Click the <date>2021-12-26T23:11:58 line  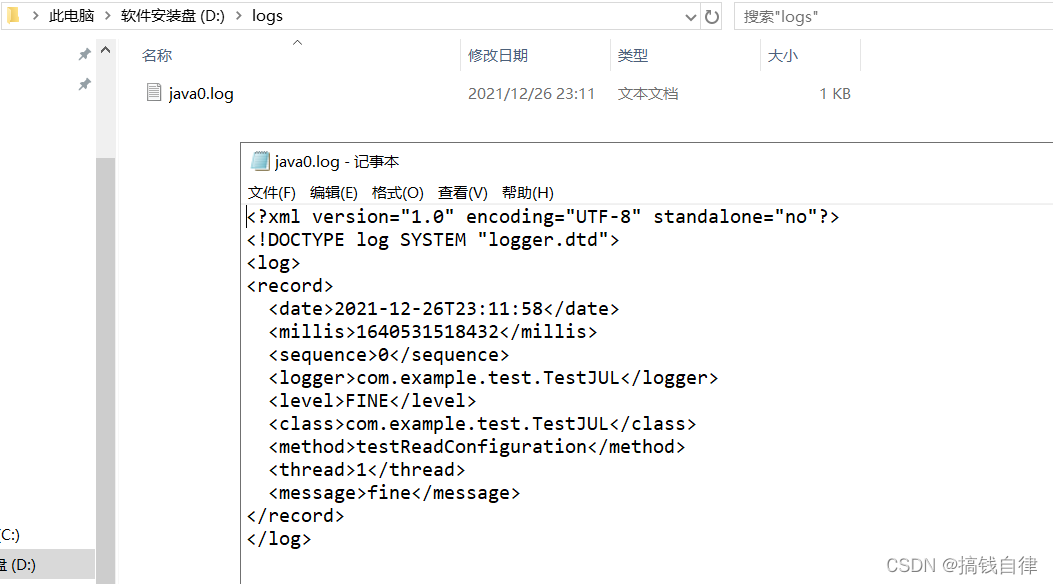point(443,309)
